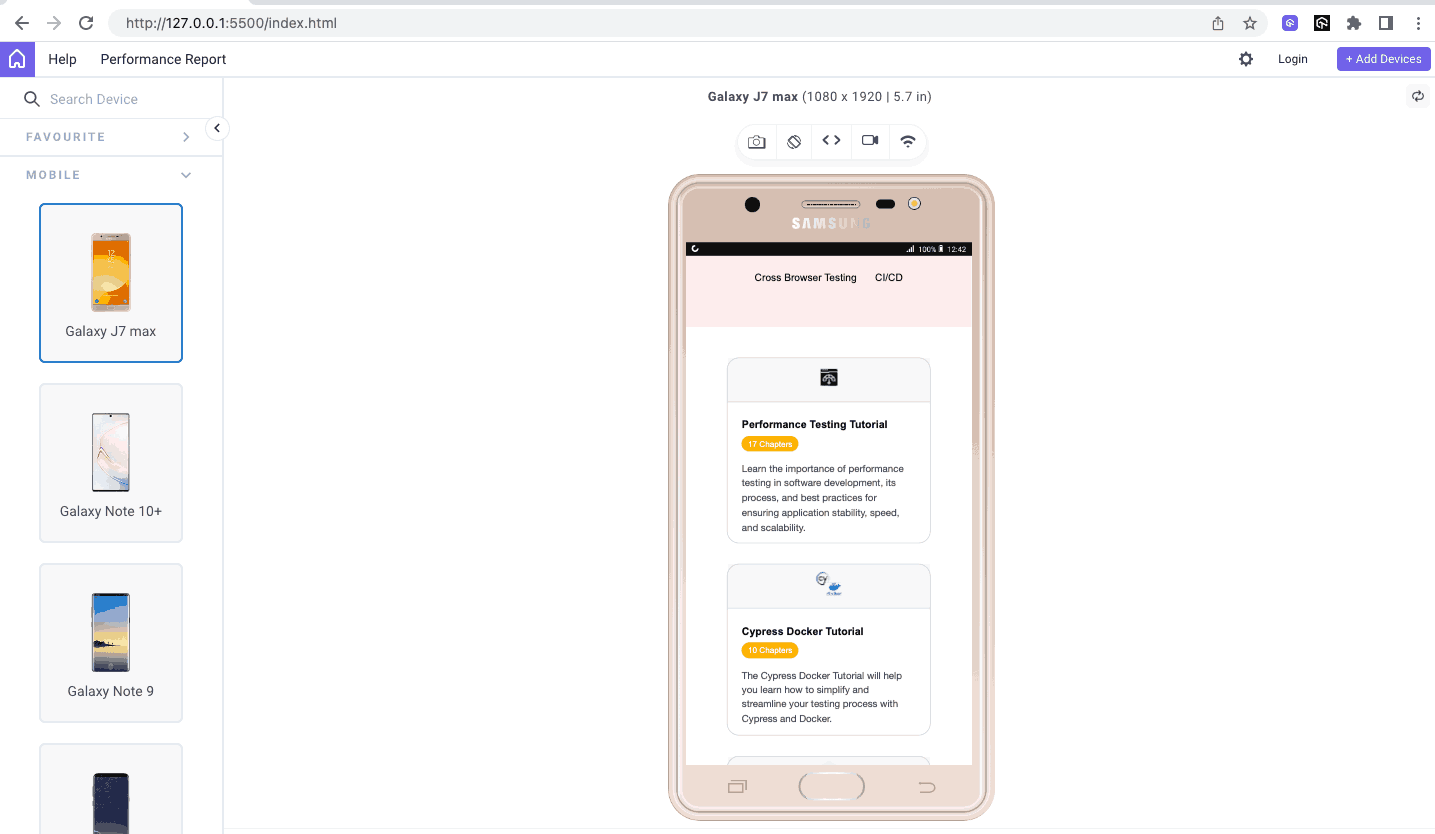Bookmark the page via the star icon
This screenshot has width=1435, height=834.
point(1250,22)
